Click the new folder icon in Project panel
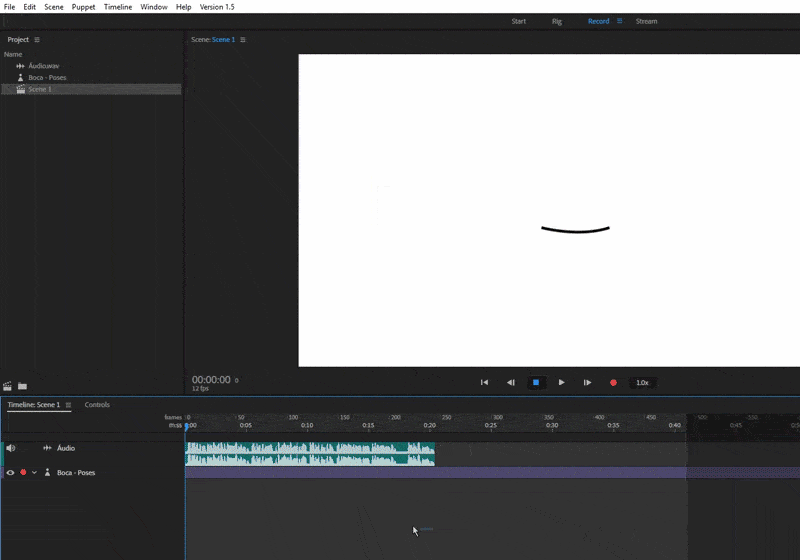800x560 pixels. pos(22,385)
